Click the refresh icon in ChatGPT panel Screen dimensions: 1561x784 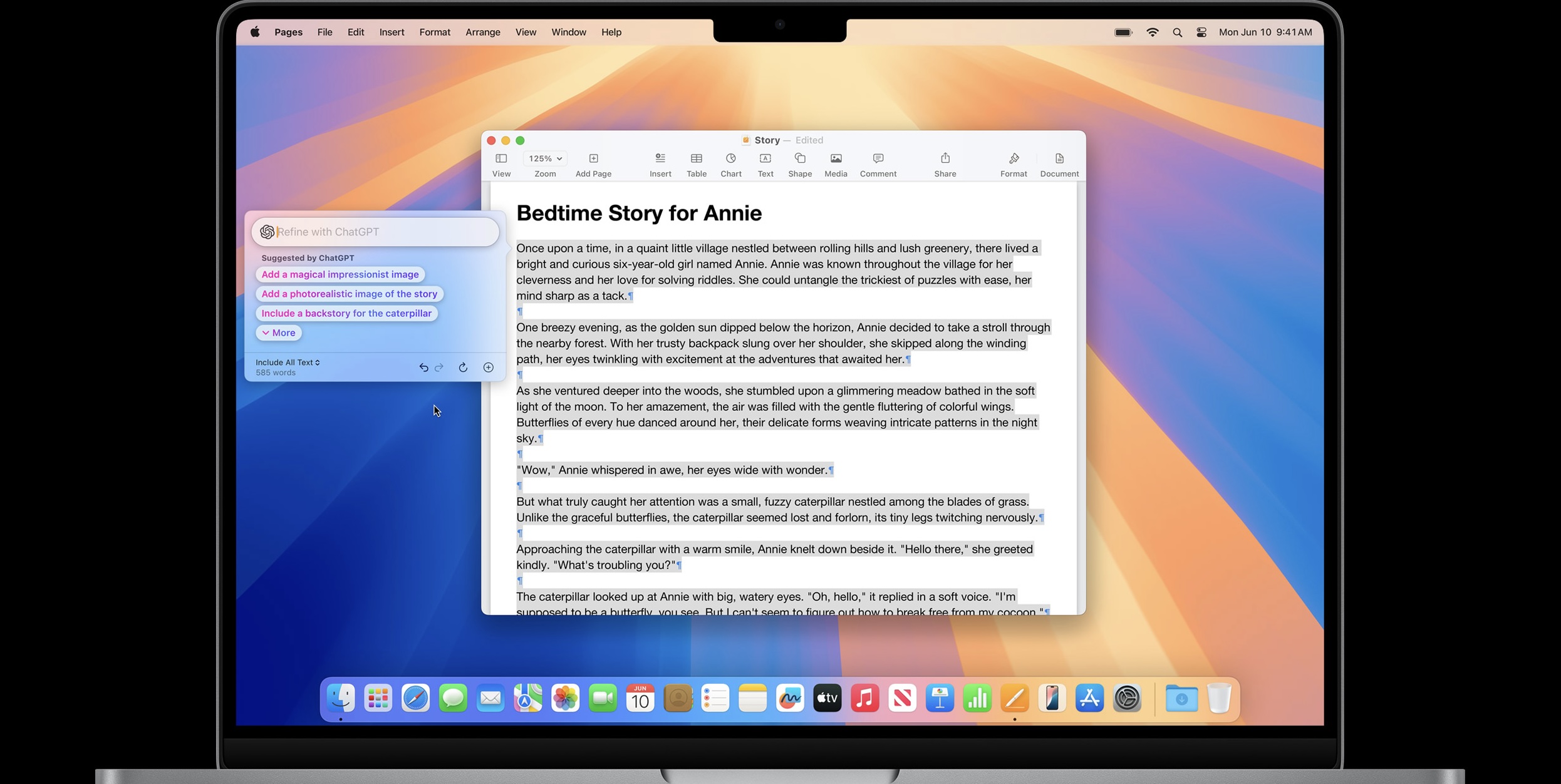463,368
